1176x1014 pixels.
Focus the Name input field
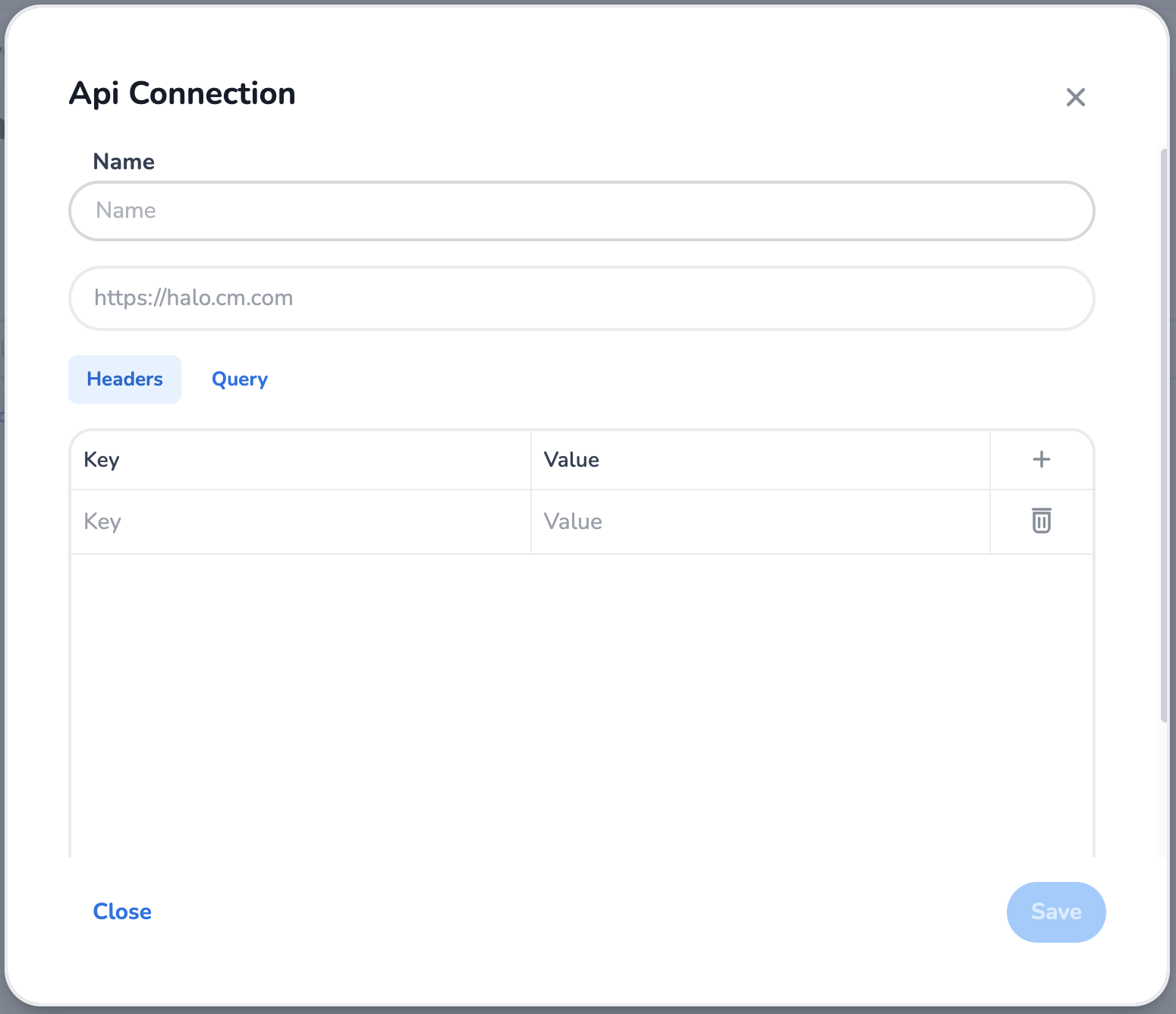click(581, 211)
